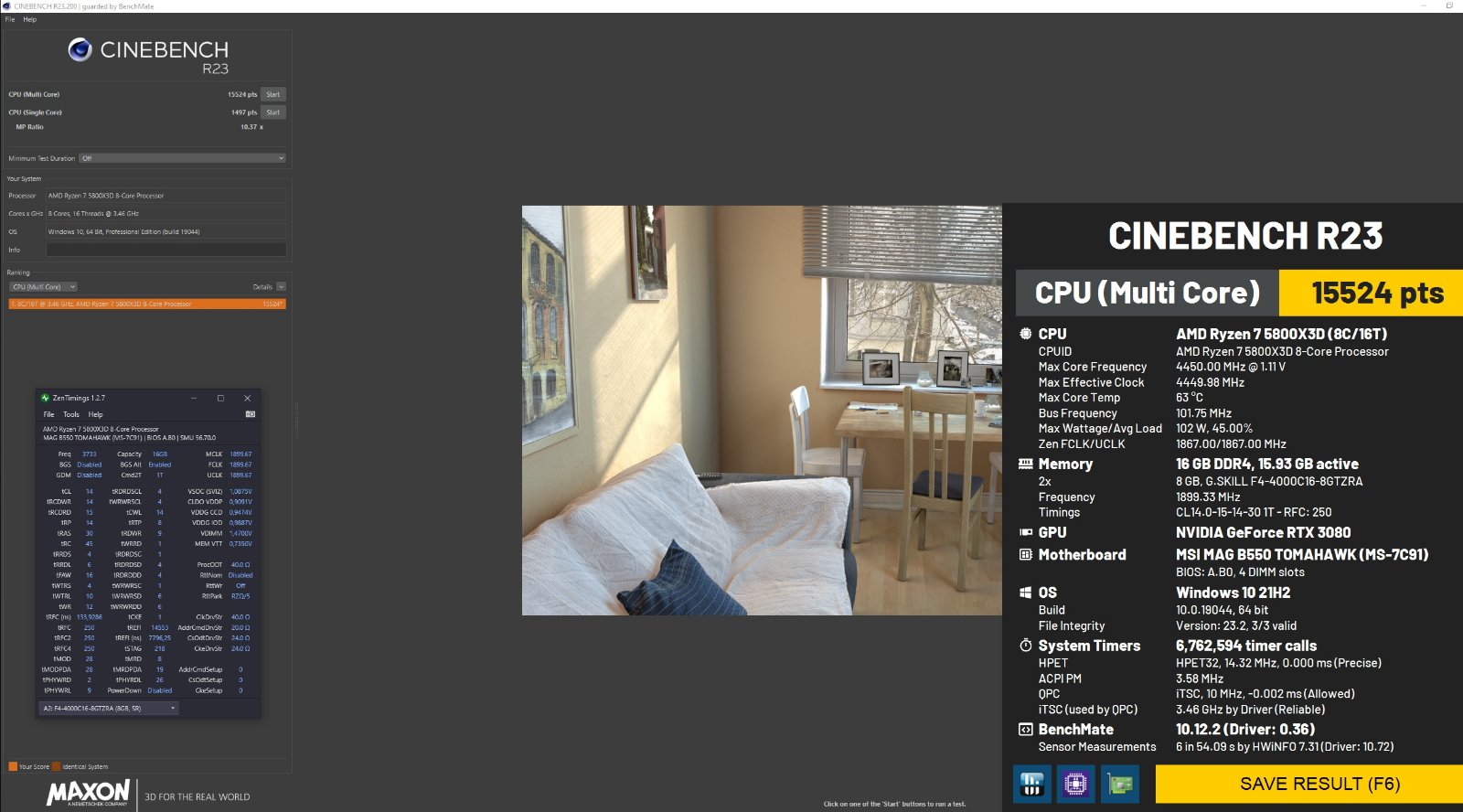This screenshot has height=812, width=1463.
Task: Click the Zen FCLK/UCLK value 1867.00/1867.00 MHz
Action: click(1231, 443)
